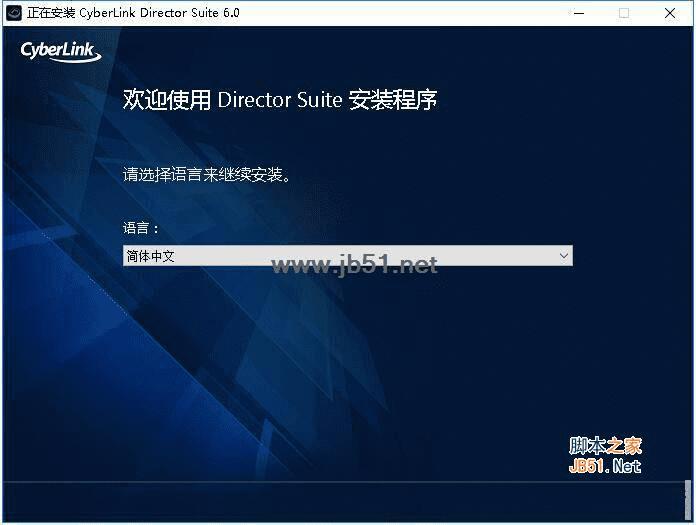Click the installer app icon in title bar
The width and height of the screenshot is (696, 525).
click(14, 13)
